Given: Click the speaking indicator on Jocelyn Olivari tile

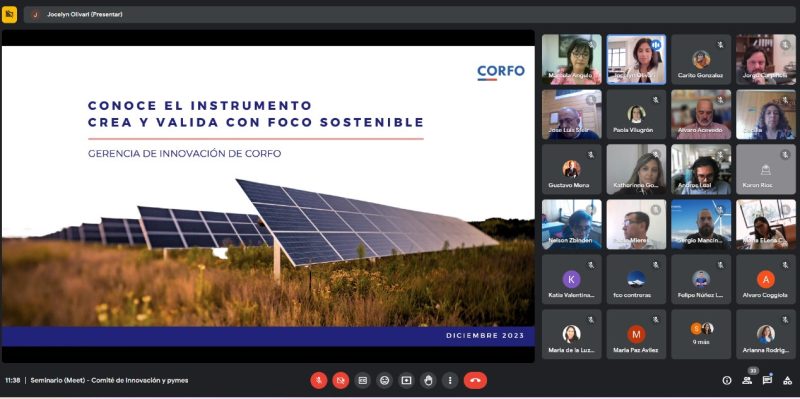Looking at the screenshot, I should point(656,45).
